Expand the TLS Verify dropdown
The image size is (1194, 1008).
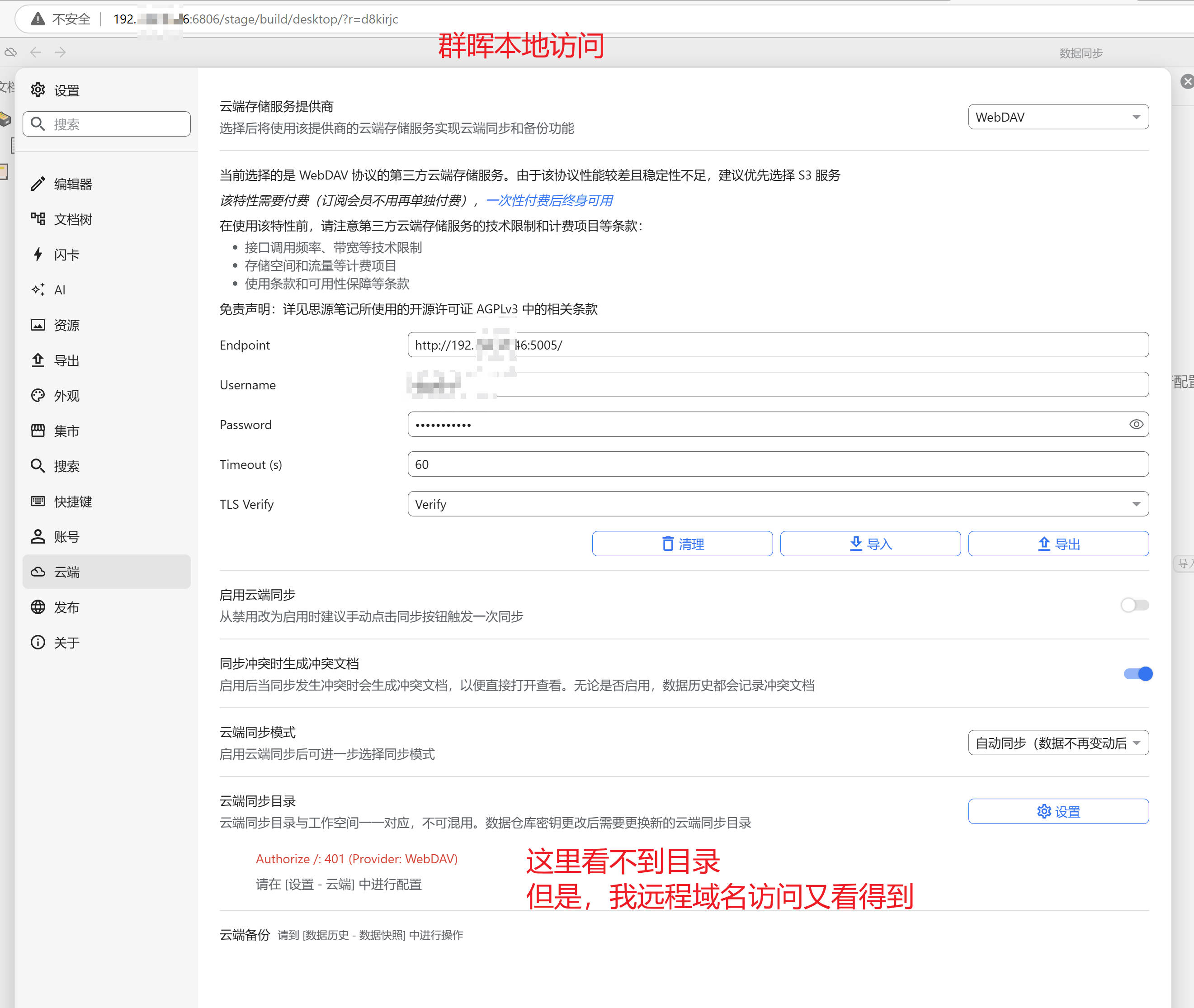coord(778,504)
